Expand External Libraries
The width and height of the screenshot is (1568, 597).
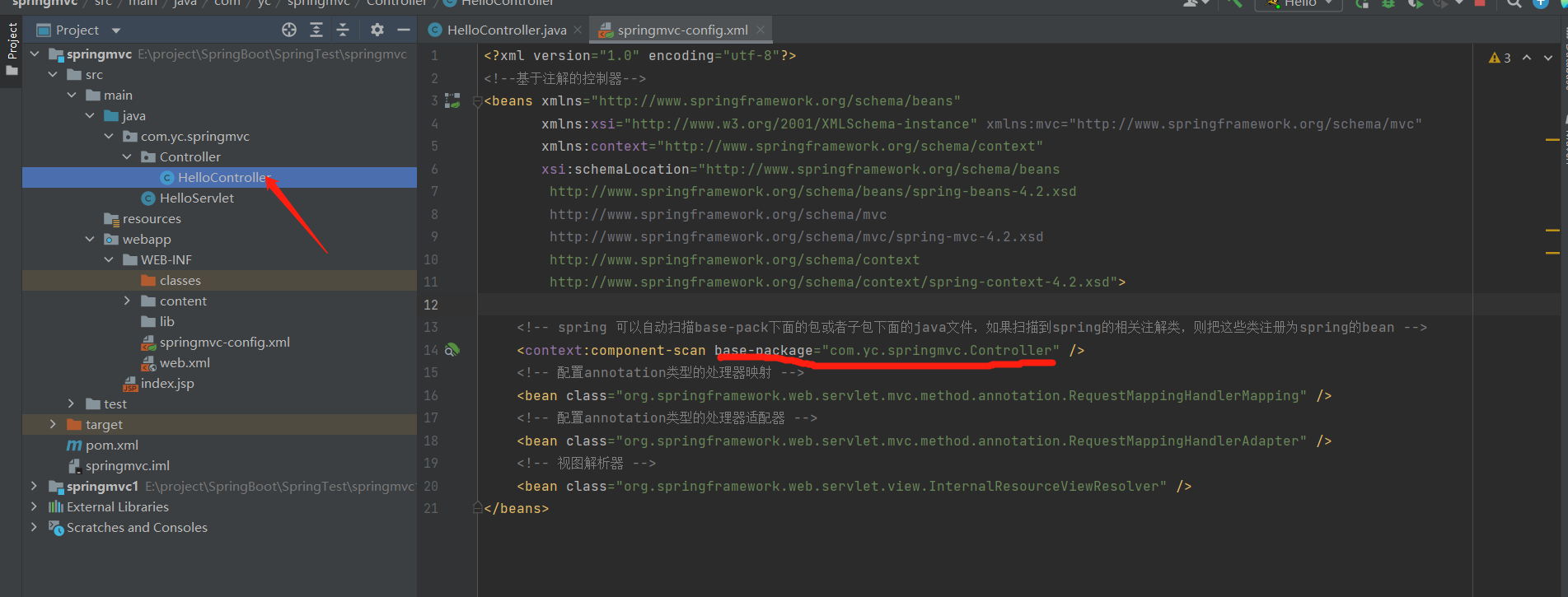click(35, 506)
